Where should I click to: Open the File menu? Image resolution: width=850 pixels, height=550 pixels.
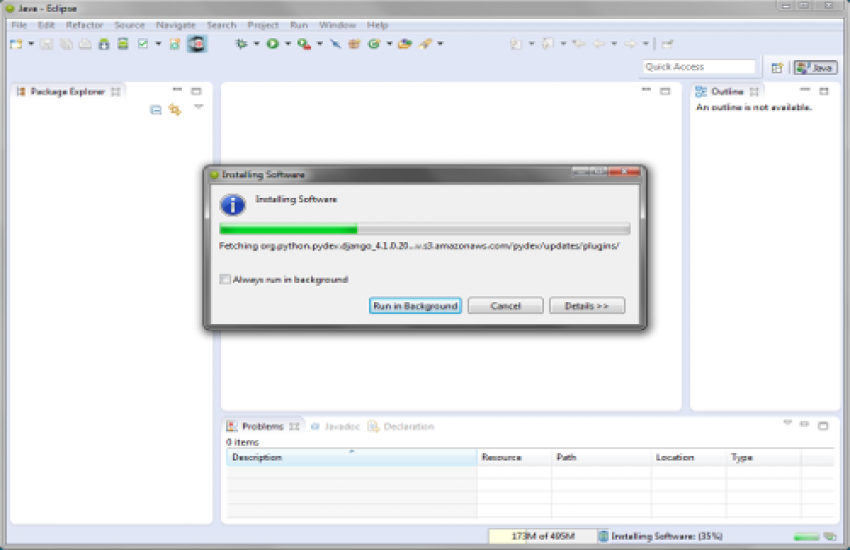(19, 25)
